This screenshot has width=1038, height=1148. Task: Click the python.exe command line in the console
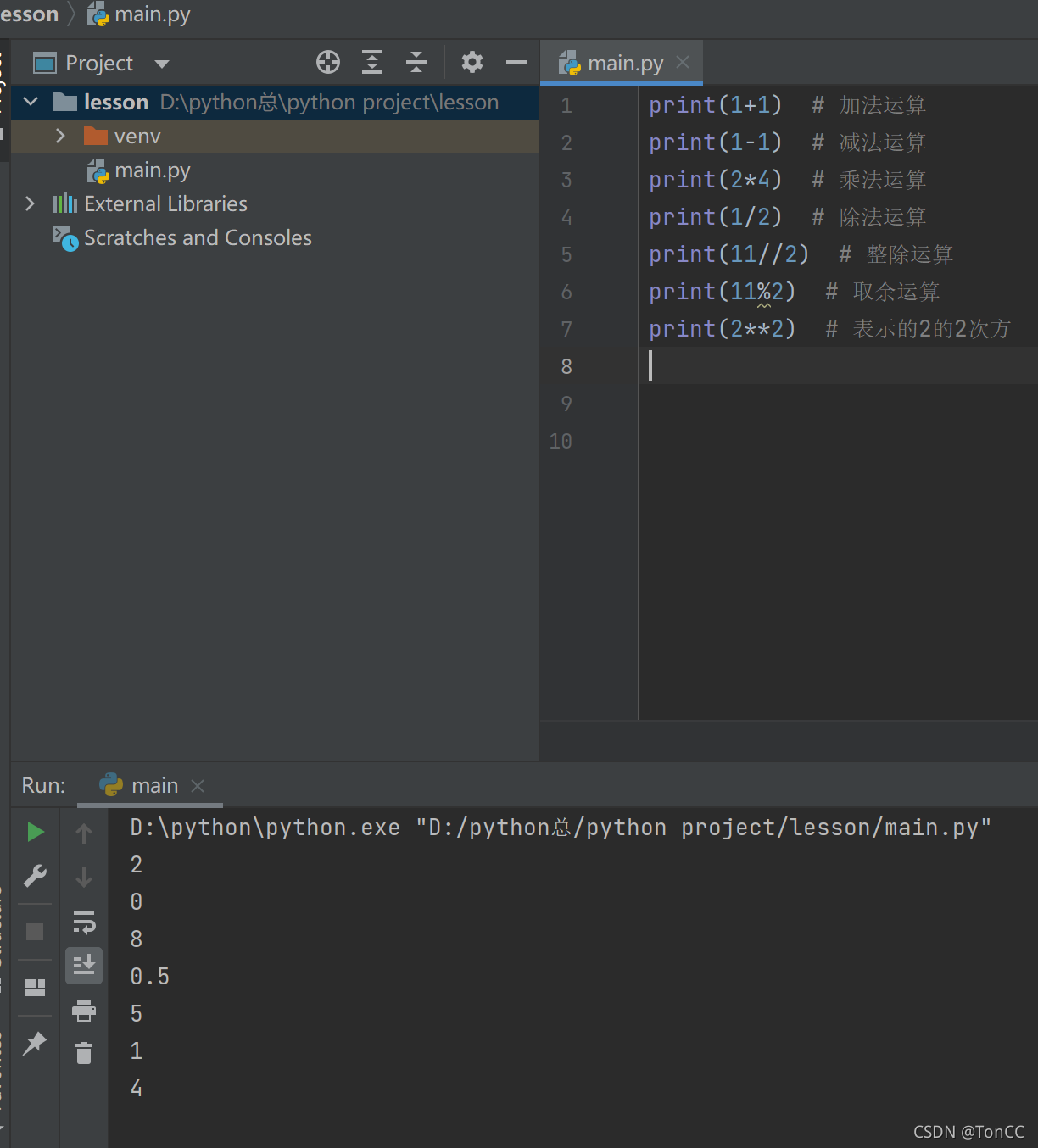click(561, 828)
